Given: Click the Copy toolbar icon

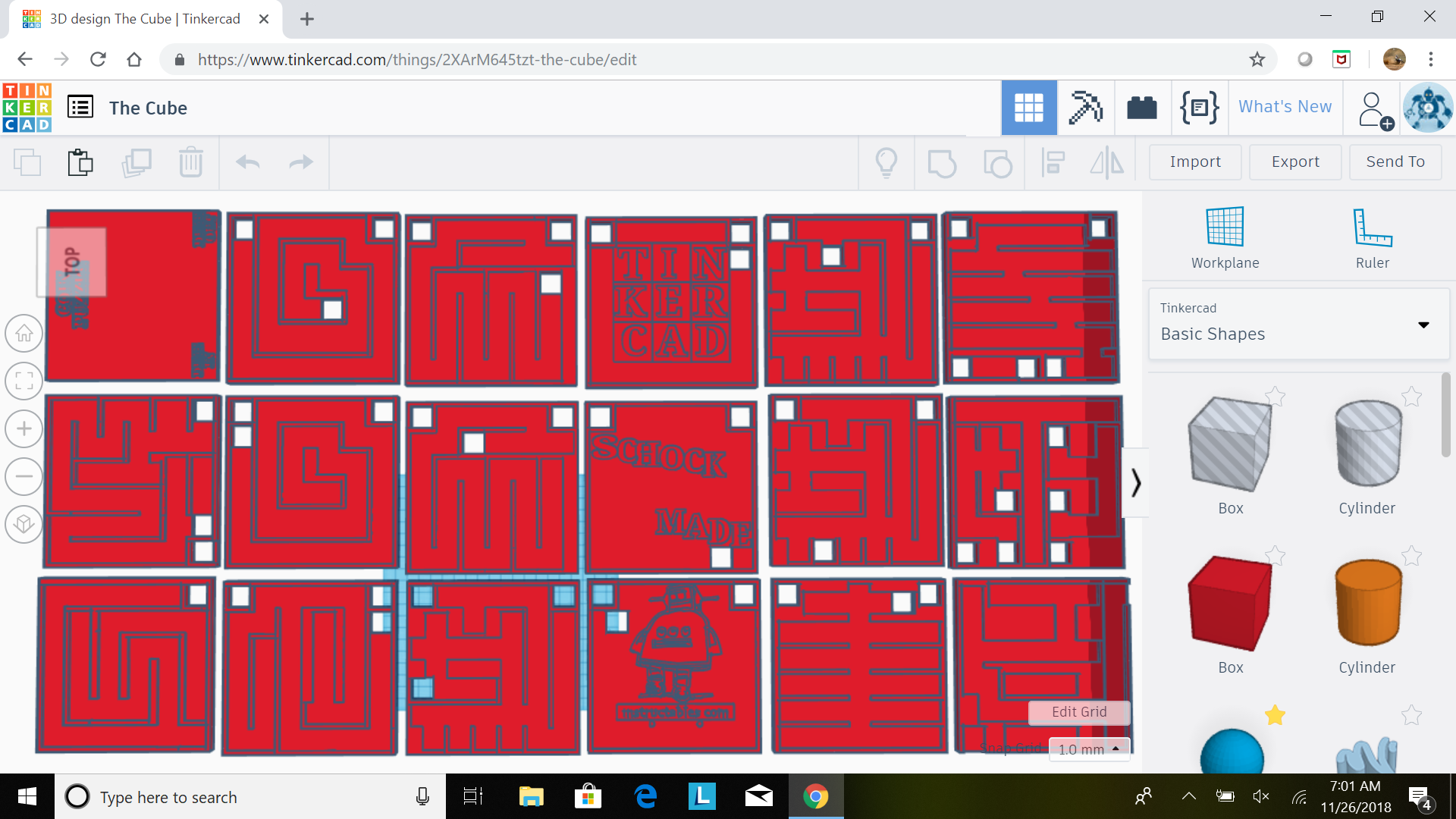Looking at the screenshot, I should click(x=27, y=162).
